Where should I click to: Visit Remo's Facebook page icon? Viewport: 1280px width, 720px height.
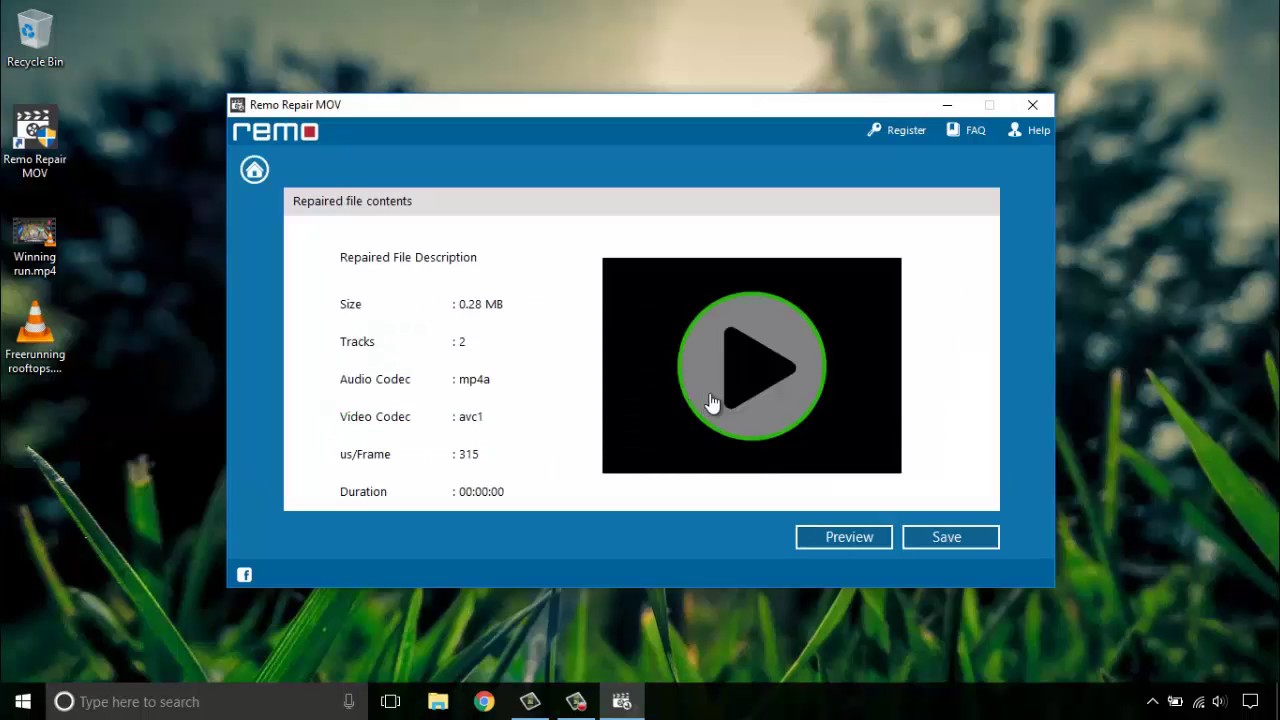(244, 575)
